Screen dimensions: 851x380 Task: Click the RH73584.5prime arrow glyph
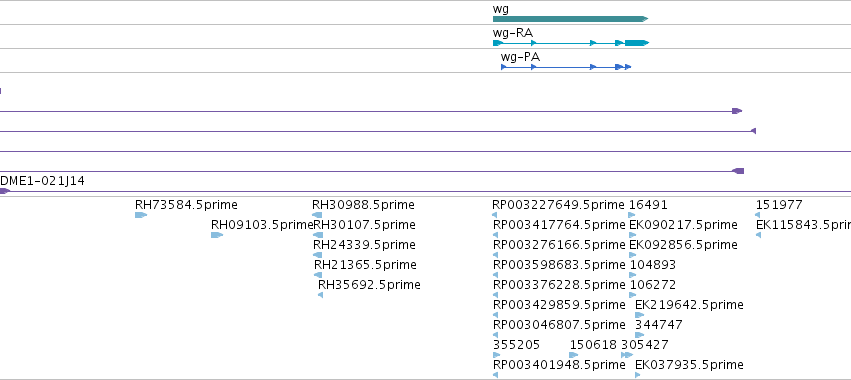coord(141,215)
